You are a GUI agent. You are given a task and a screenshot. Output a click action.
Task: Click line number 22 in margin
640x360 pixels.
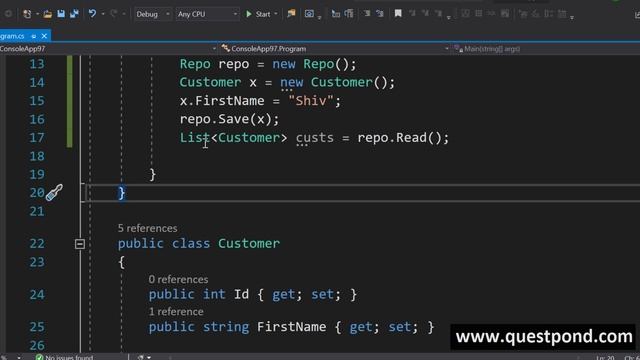pos(37,244)
